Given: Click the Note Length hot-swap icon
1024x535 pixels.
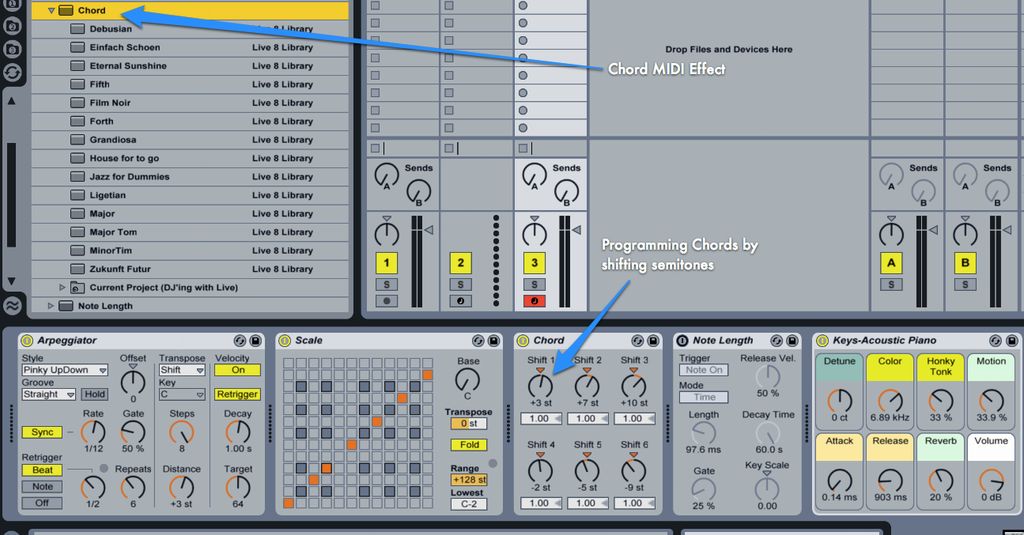Looking at the screenshot, I should click(776, 340).
